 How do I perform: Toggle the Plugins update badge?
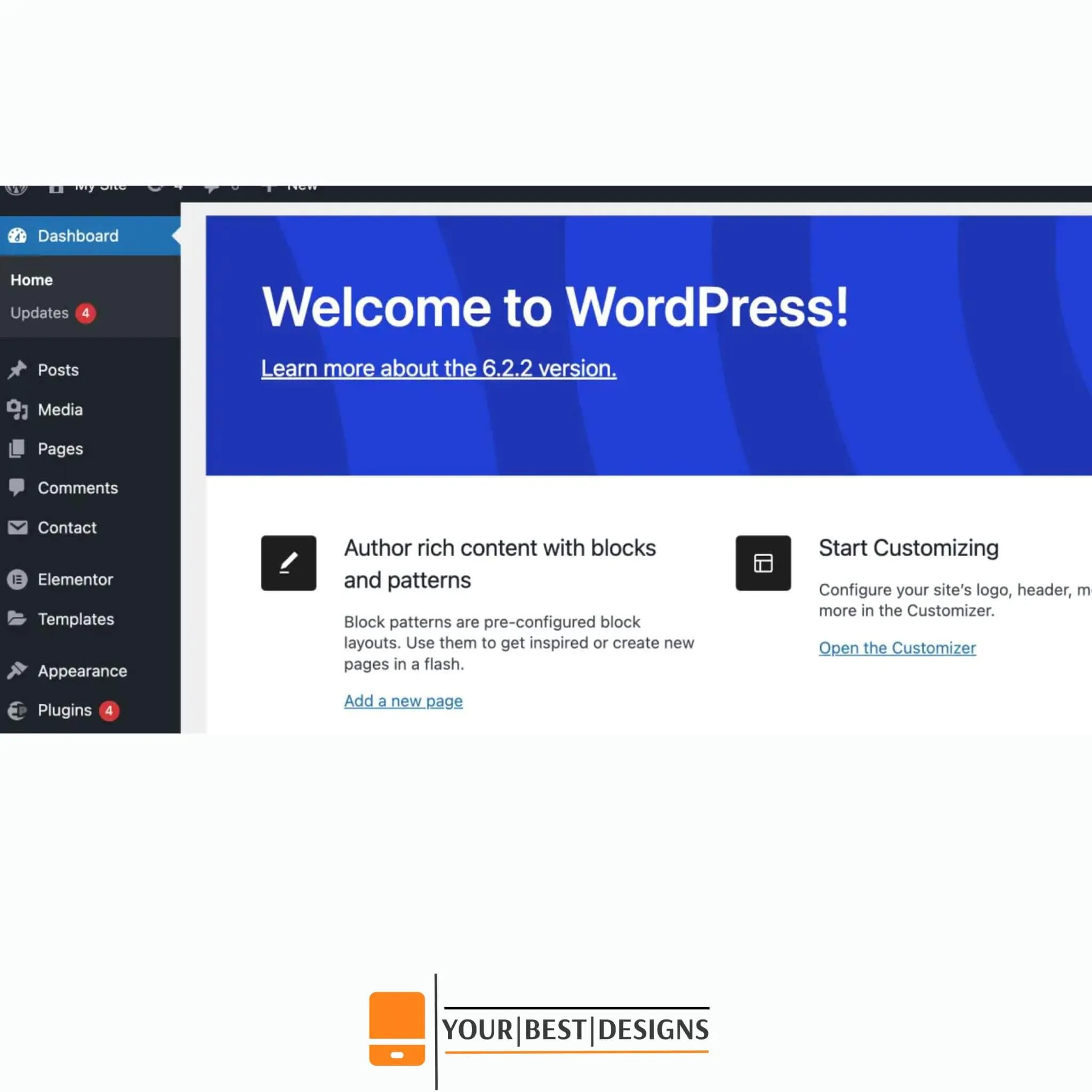pos(109,710)
